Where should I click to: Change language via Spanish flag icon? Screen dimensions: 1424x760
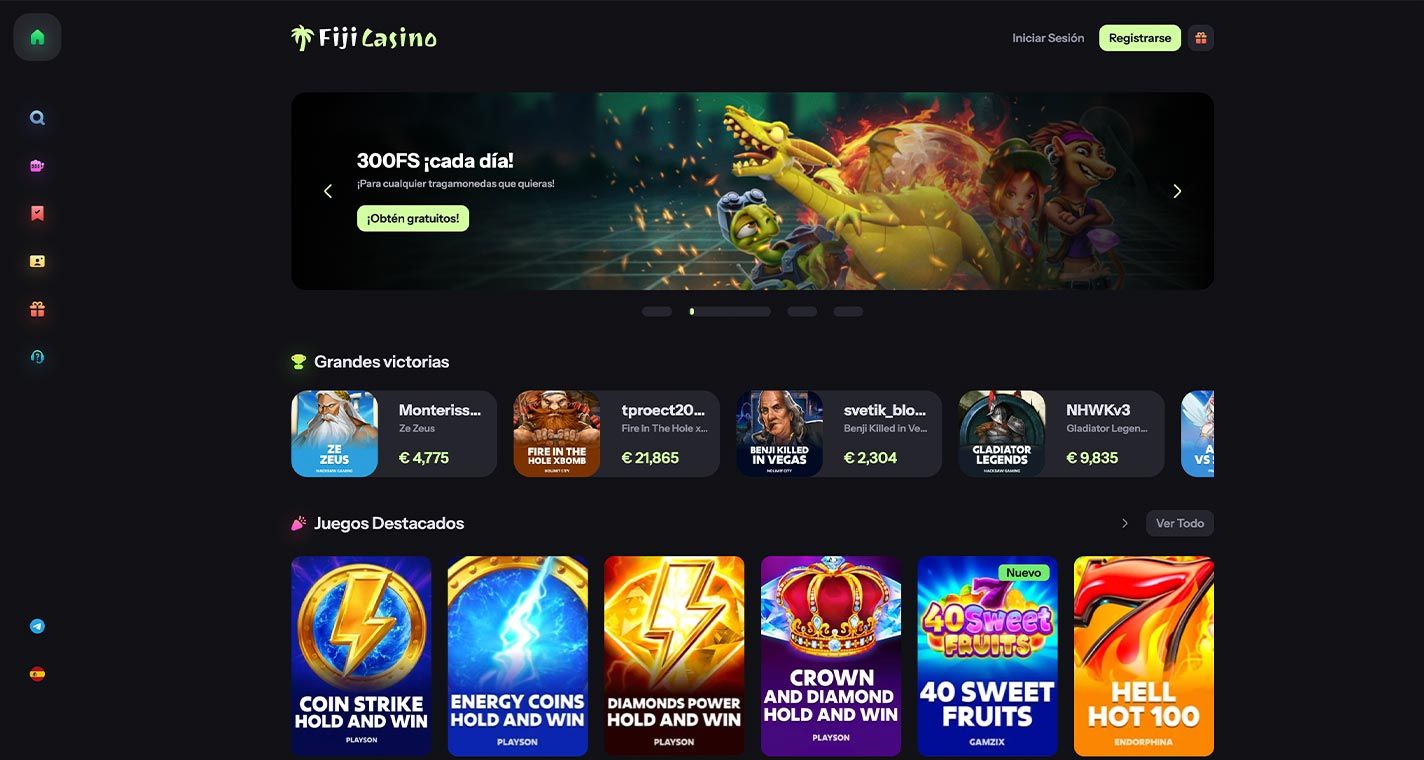(37, 674)
